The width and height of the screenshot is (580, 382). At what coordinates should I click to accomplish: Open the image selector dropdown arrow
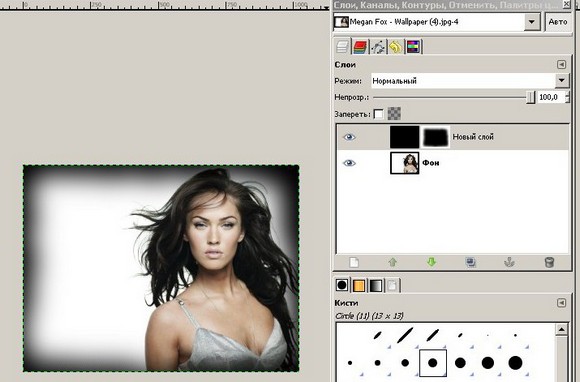[532, 22]
